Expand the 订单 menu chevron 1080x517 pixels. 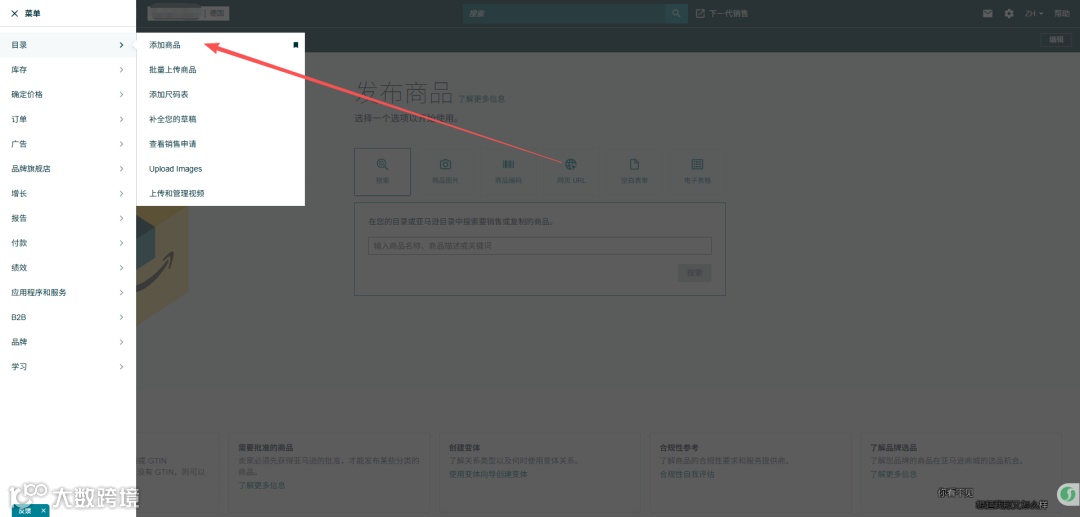(x=121, y=119)
